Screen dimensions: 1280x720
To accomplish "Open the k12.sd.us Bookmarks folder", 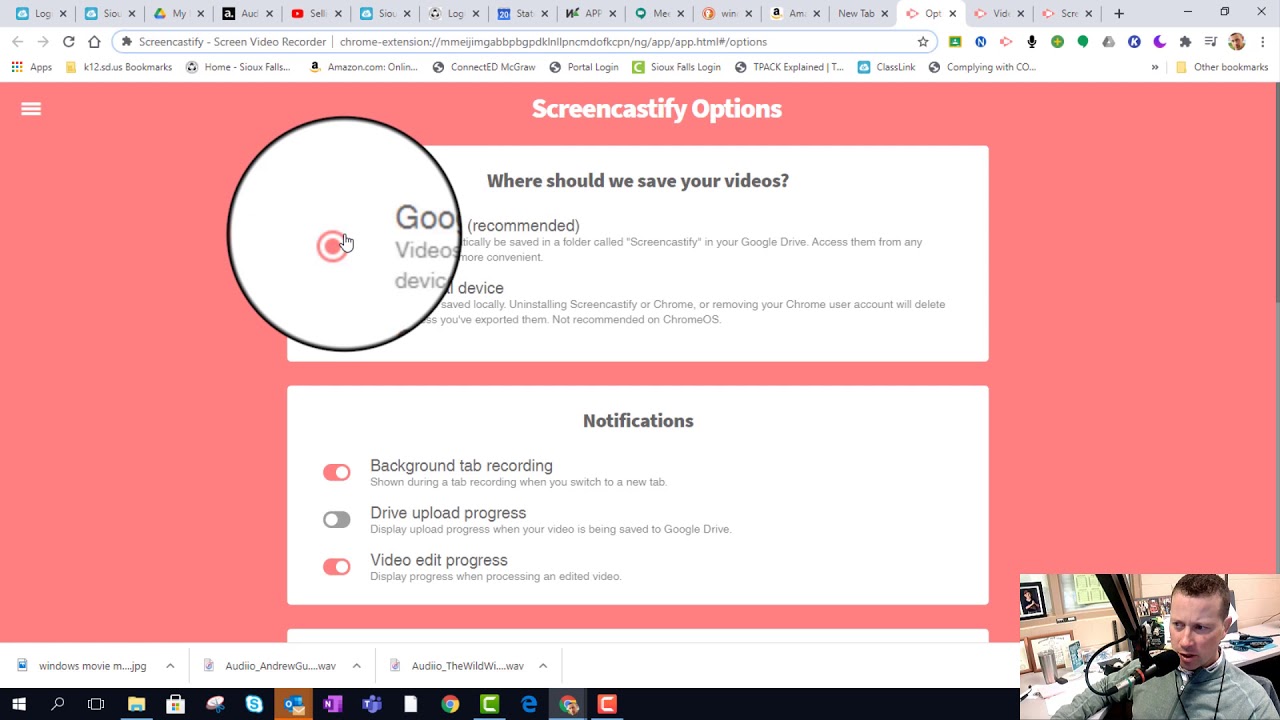I will coord(118,67).
